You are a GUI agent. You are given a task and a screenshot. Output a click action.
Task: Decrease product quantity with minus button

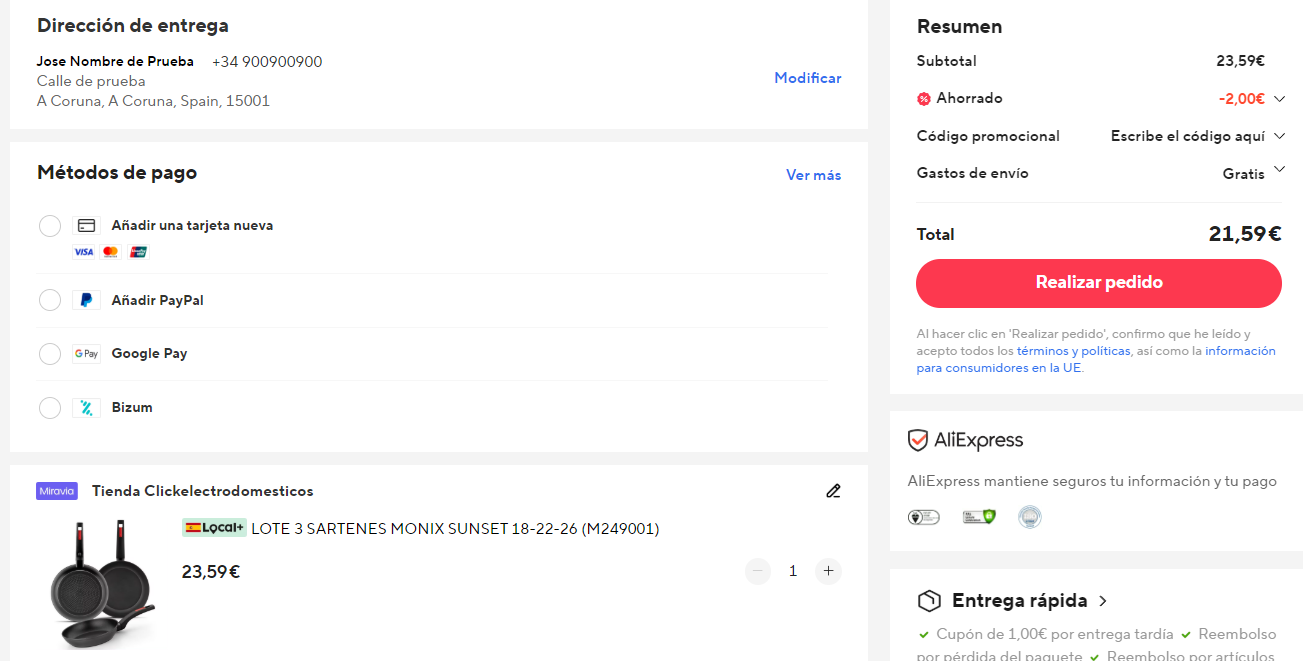(x=758, y=571)
